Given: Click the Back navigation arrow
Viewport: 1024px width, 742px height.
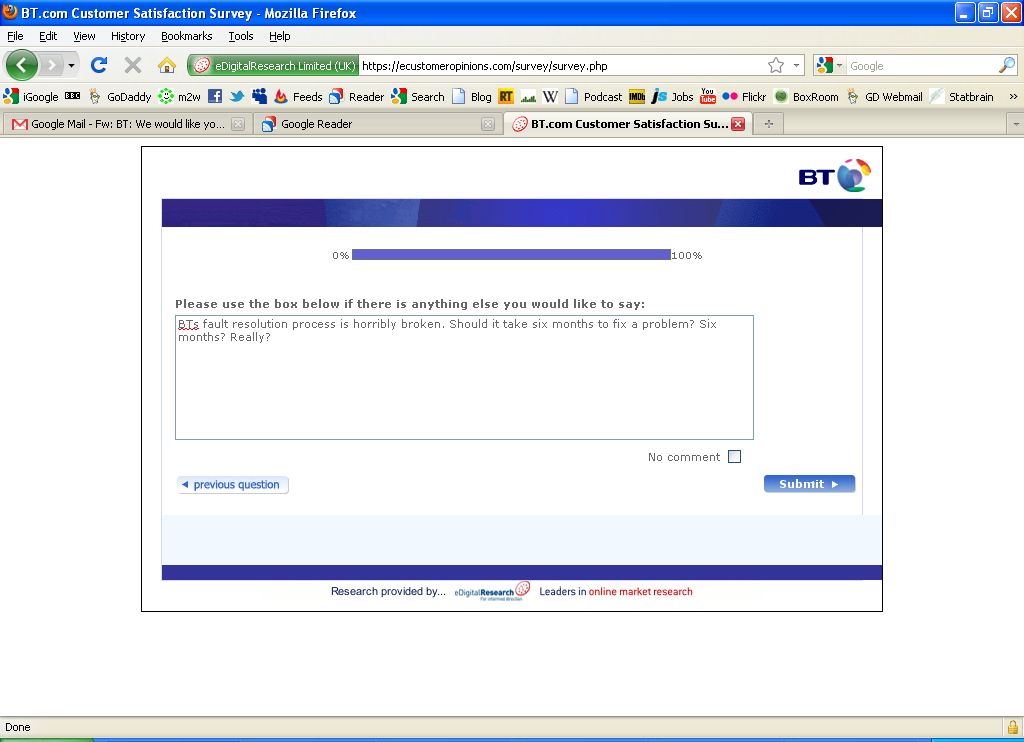Looking at the screenshot, I should click(x=22, y=66).
